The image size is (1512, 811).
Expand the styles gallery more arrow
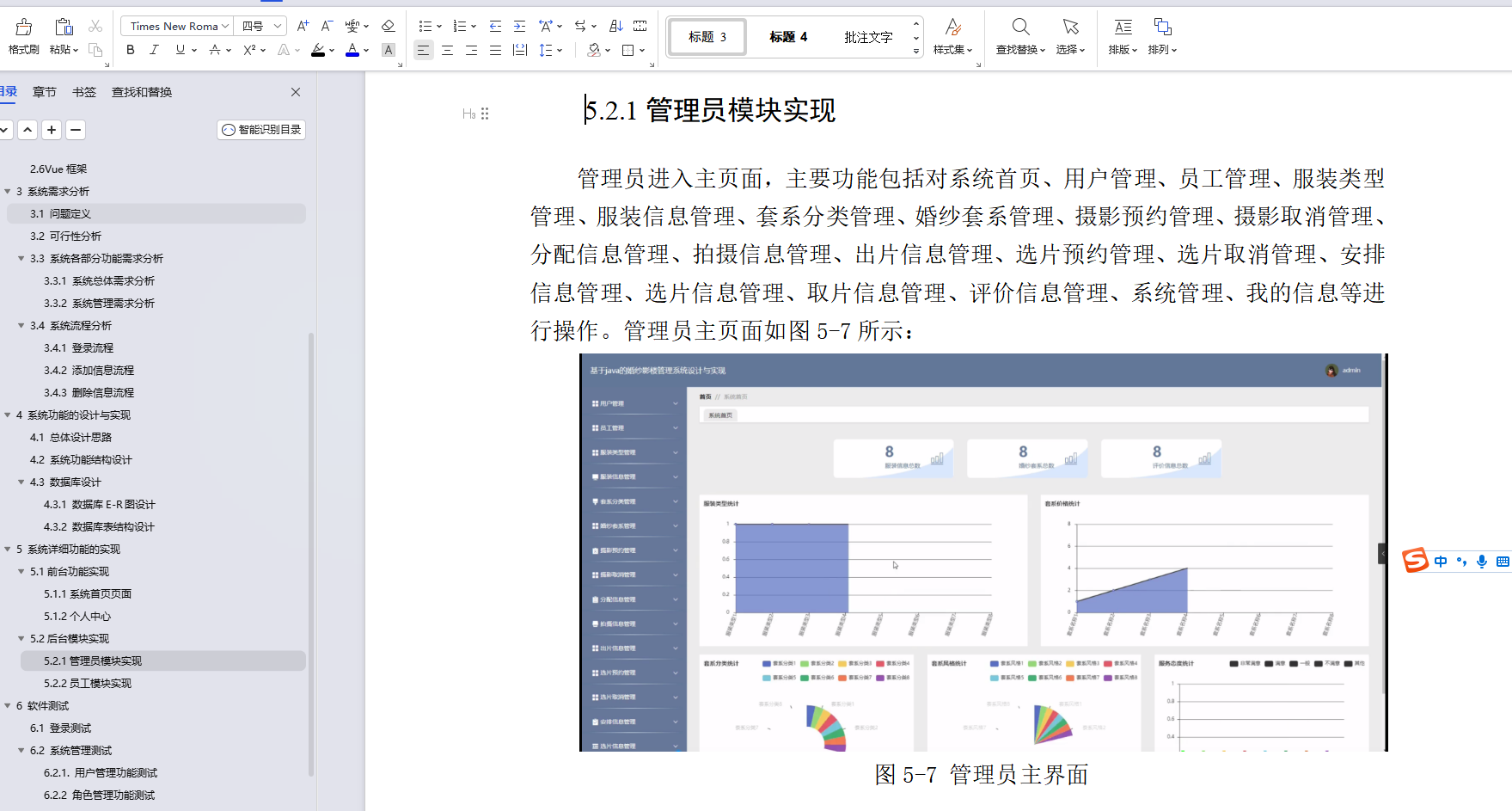[916, 52]
